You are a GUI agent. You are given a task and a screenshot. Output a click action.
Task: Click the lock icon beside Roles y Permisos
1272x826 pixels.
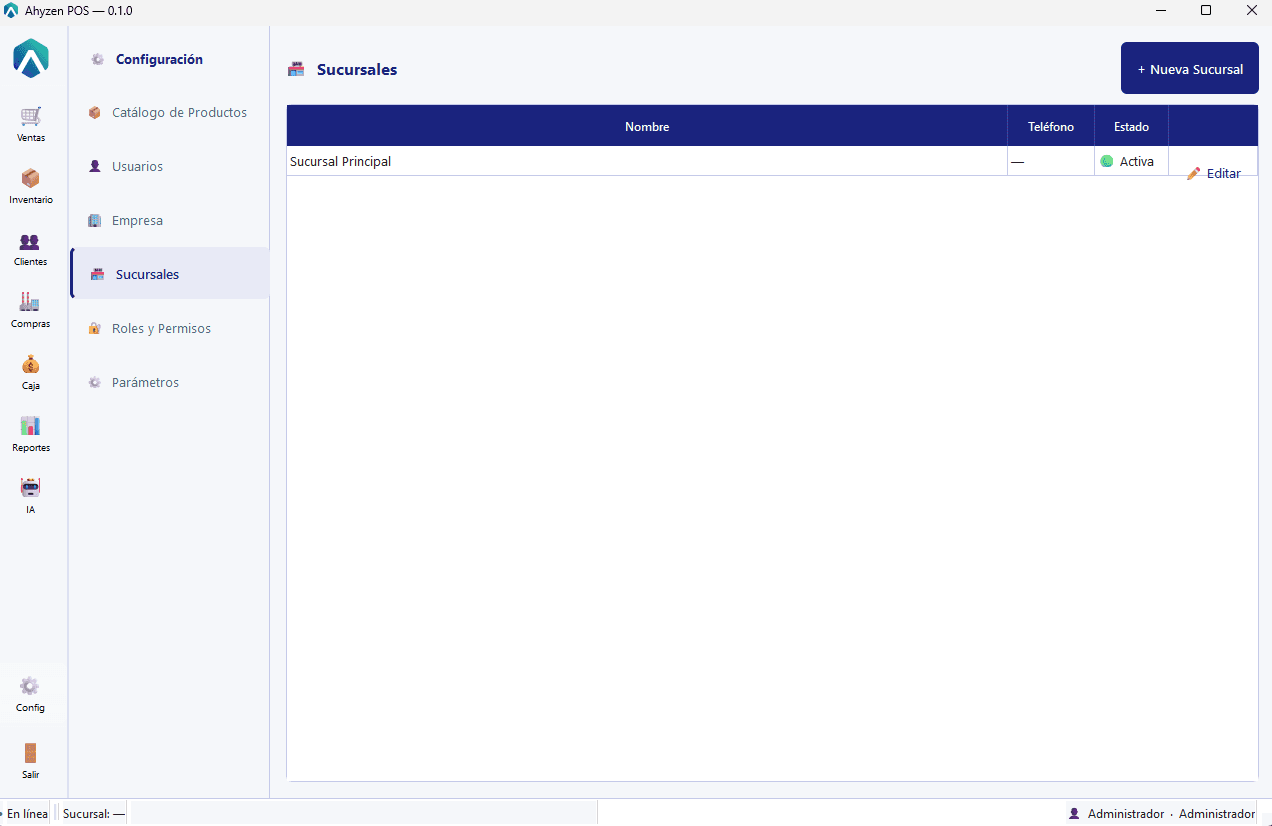(x=95, y=329)
